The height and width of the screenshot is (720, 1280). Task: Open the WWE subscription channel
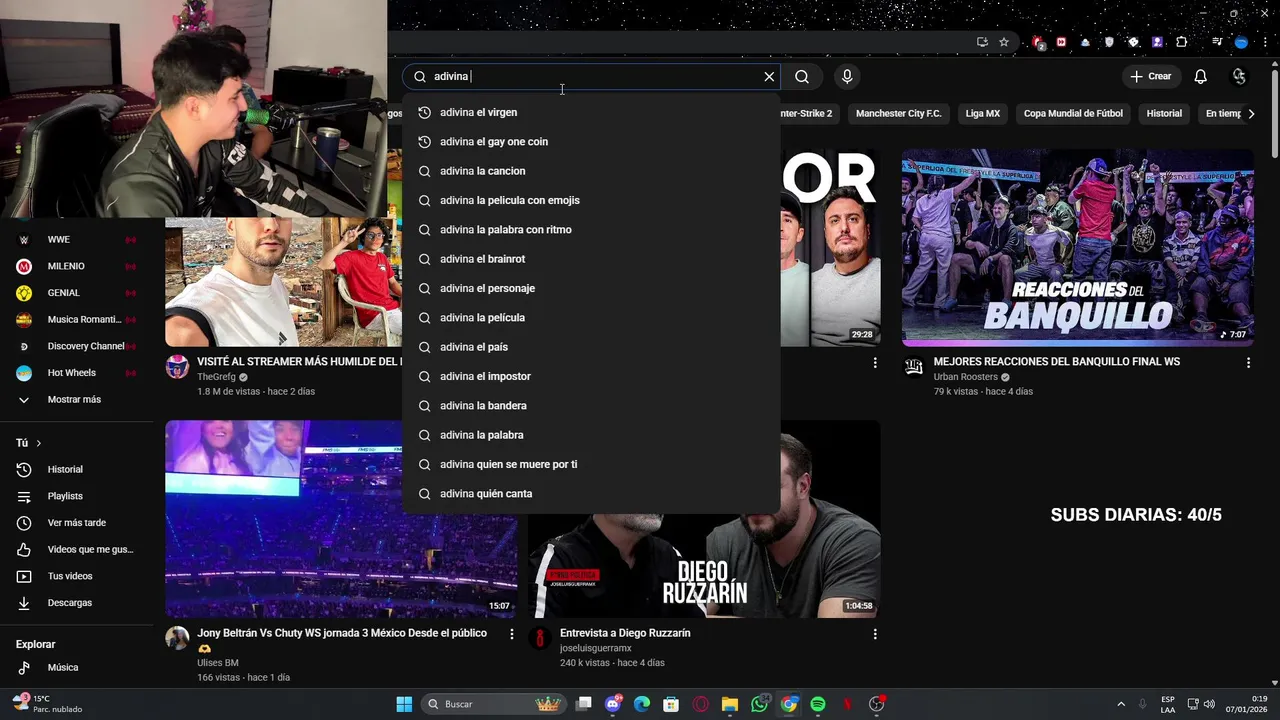(77, 240)
